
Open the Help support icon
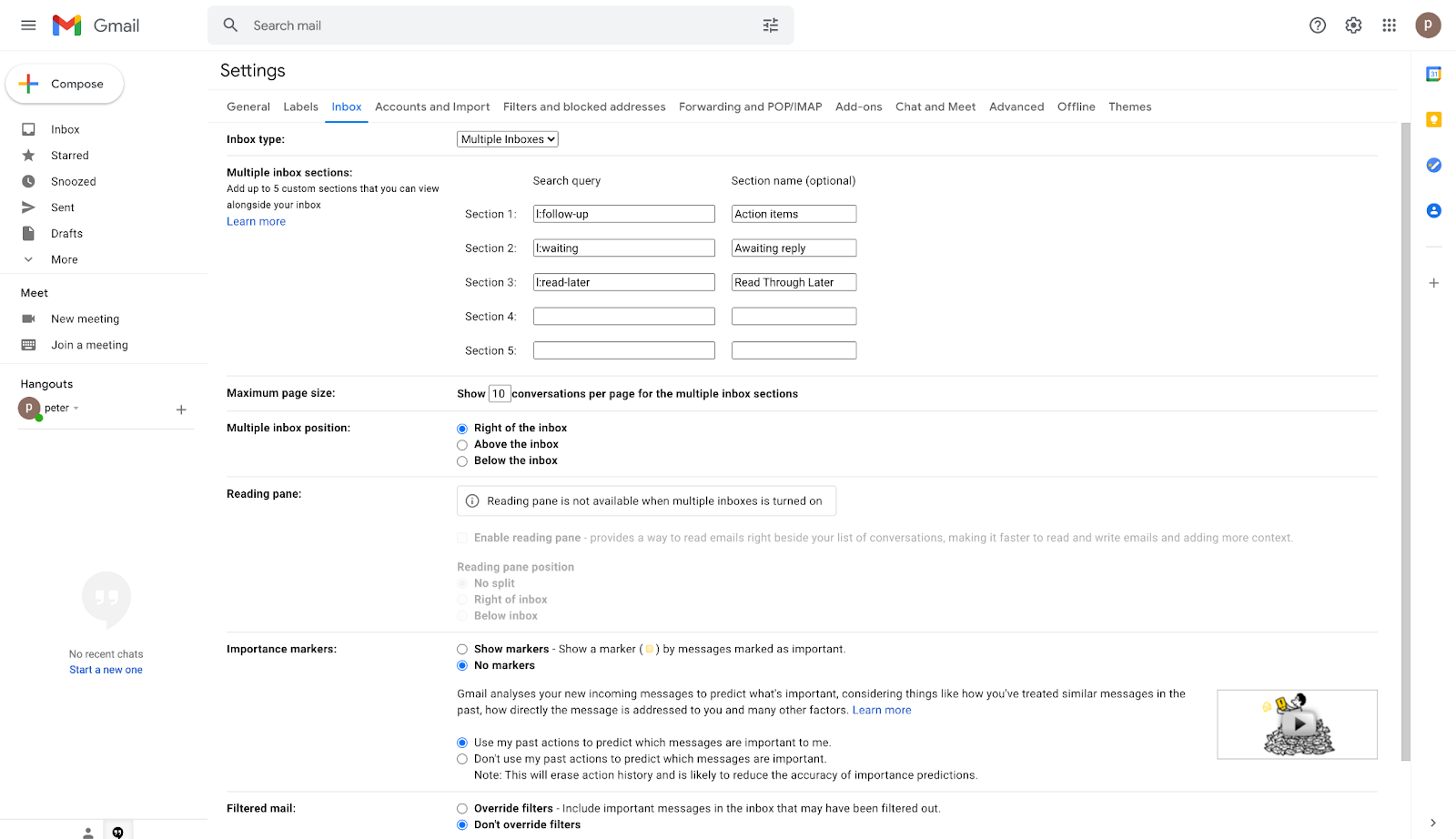coord(1317,25)
